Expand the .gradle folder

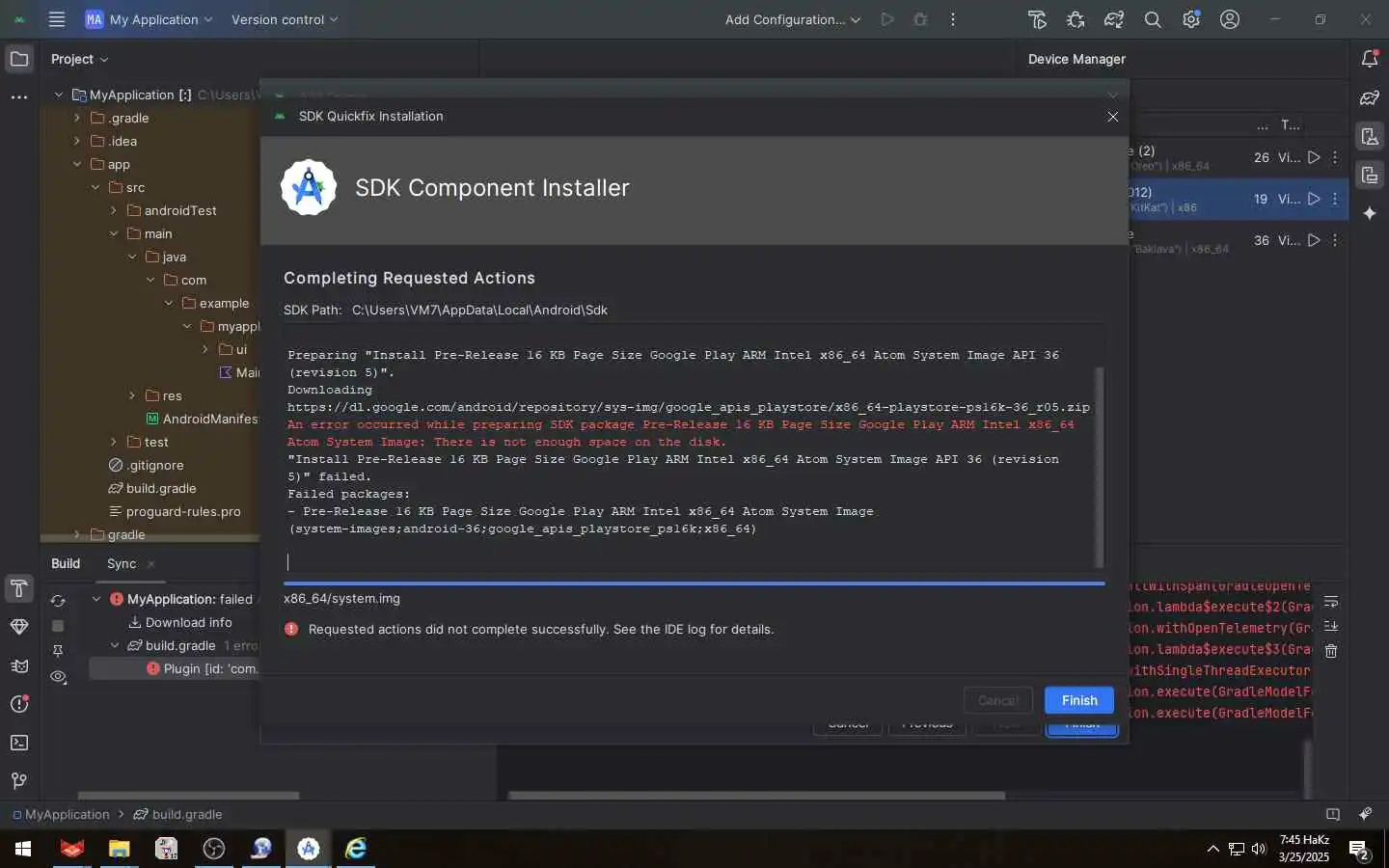[x=77, y=118]
